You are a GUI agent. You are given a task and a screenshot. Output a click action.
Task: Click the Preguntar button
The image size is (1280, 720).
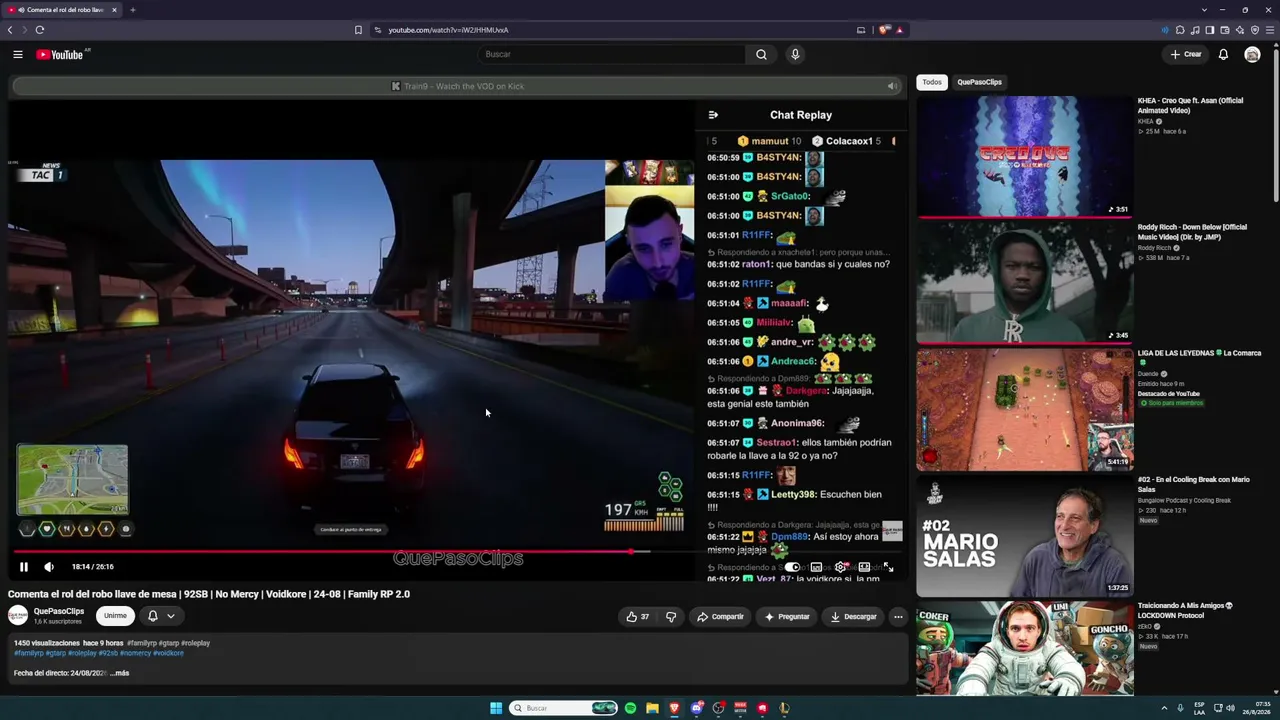click(x=787, y=617)
